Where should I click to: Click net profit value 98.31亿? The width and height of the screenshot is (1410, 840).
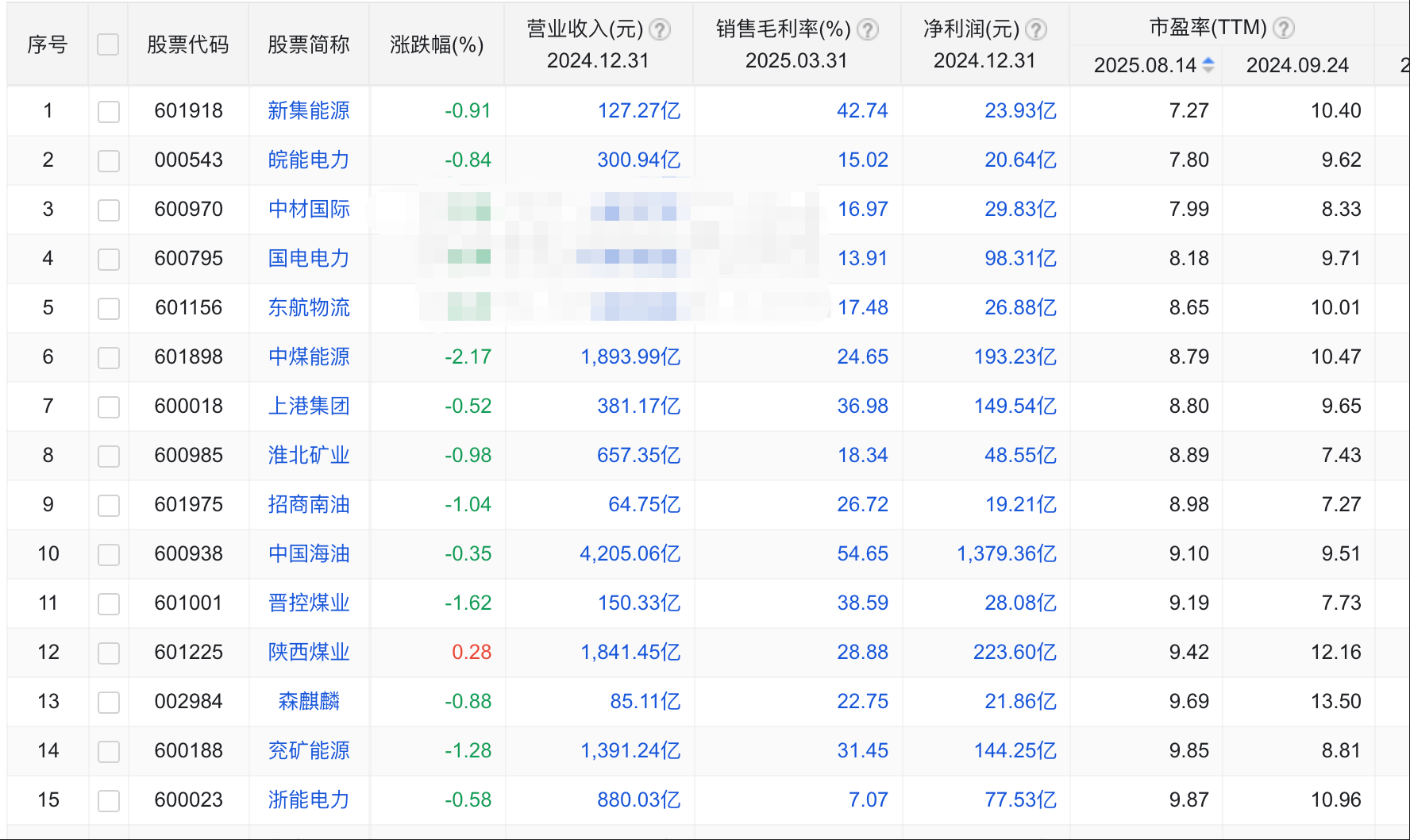coord(1021,258)
